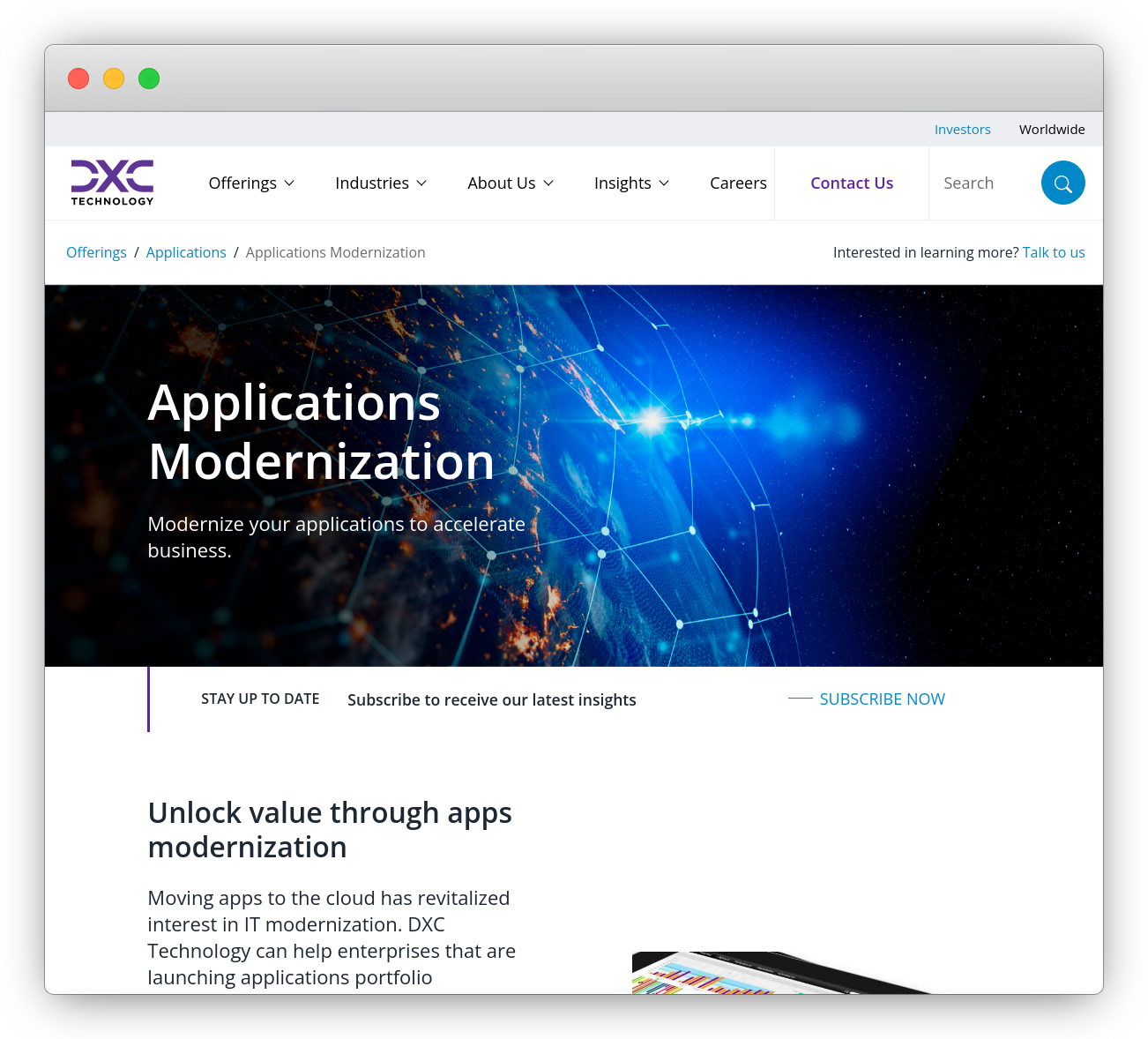Click the SUBSCRIBE NOW link

(882, 699)
